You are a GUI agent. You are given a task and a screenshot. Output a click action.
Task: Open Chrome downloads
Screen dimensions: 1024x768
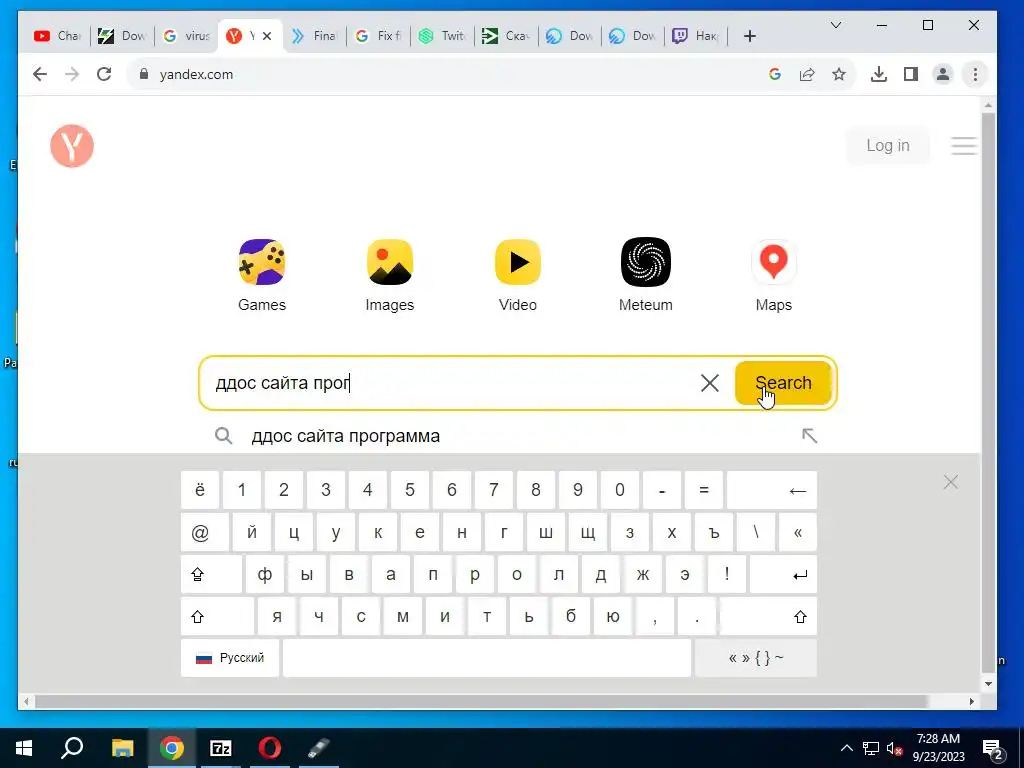(879, 74)
